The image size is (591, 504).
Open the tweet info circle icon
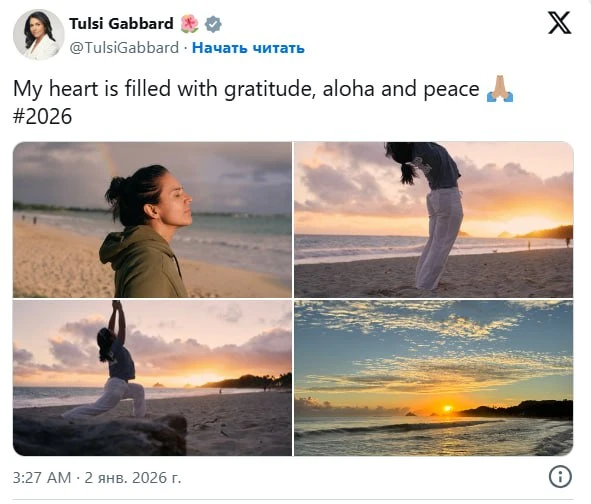[x=560, y=477]
